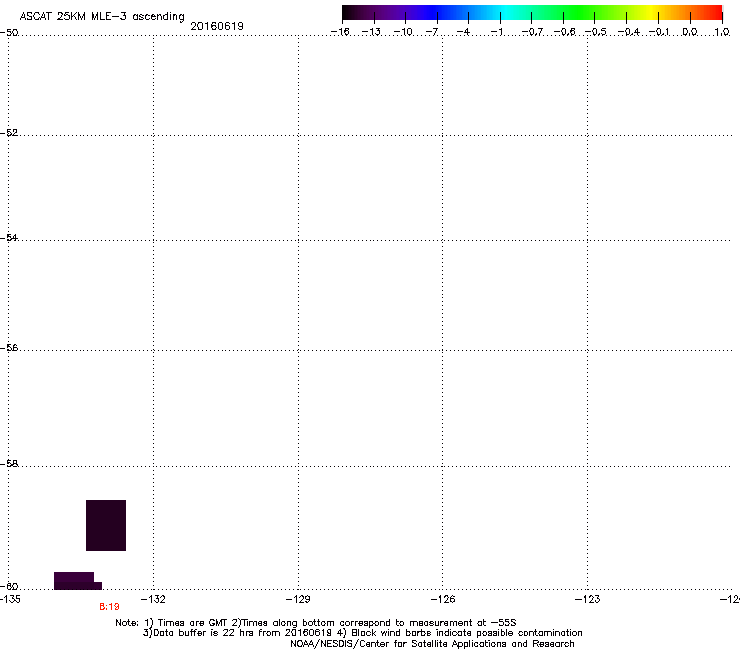Click latitude axis label -58
740x650 pixels.
[9, 464]
